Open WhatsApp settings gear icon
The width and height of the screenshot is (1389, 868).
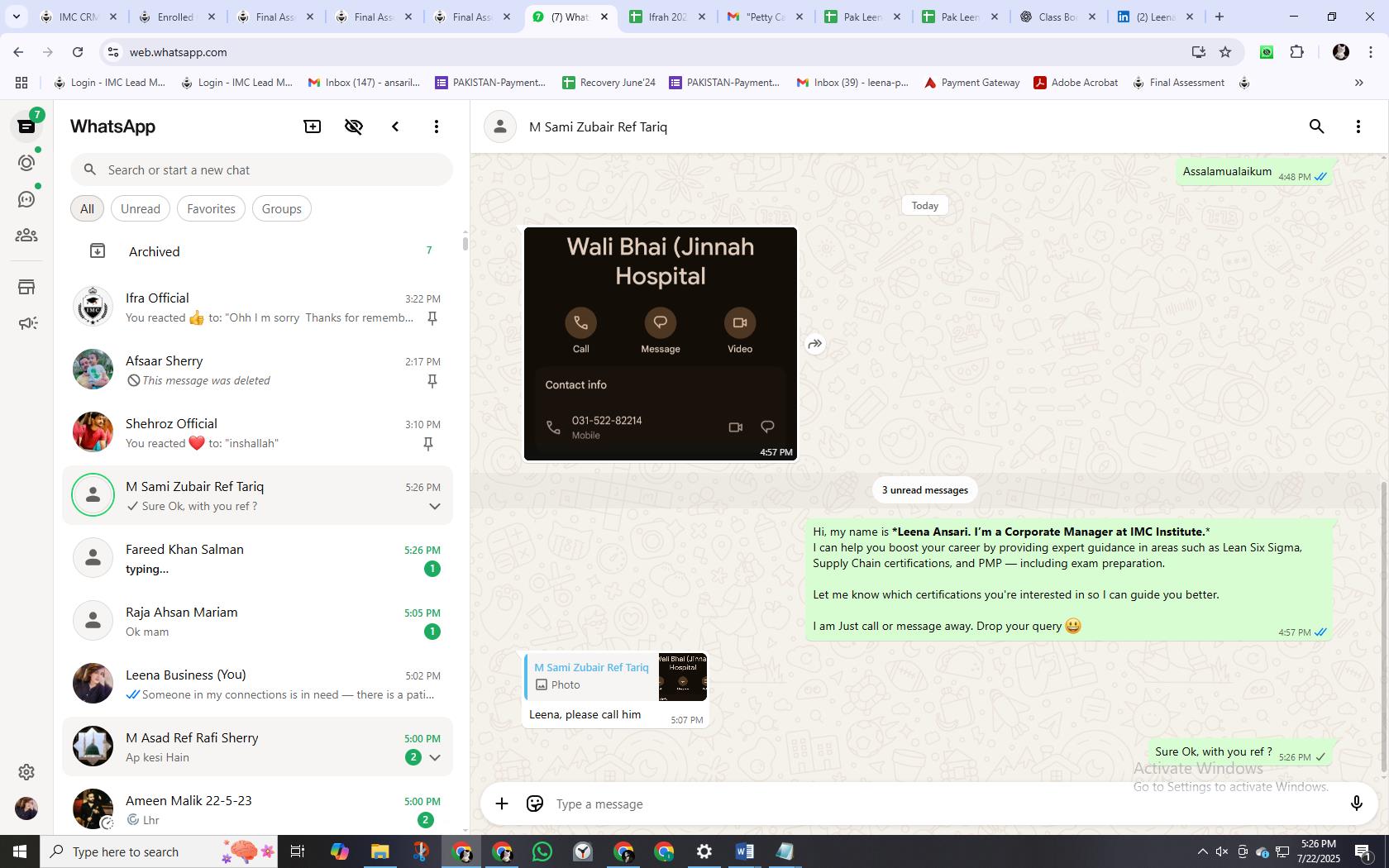[26, 771]
